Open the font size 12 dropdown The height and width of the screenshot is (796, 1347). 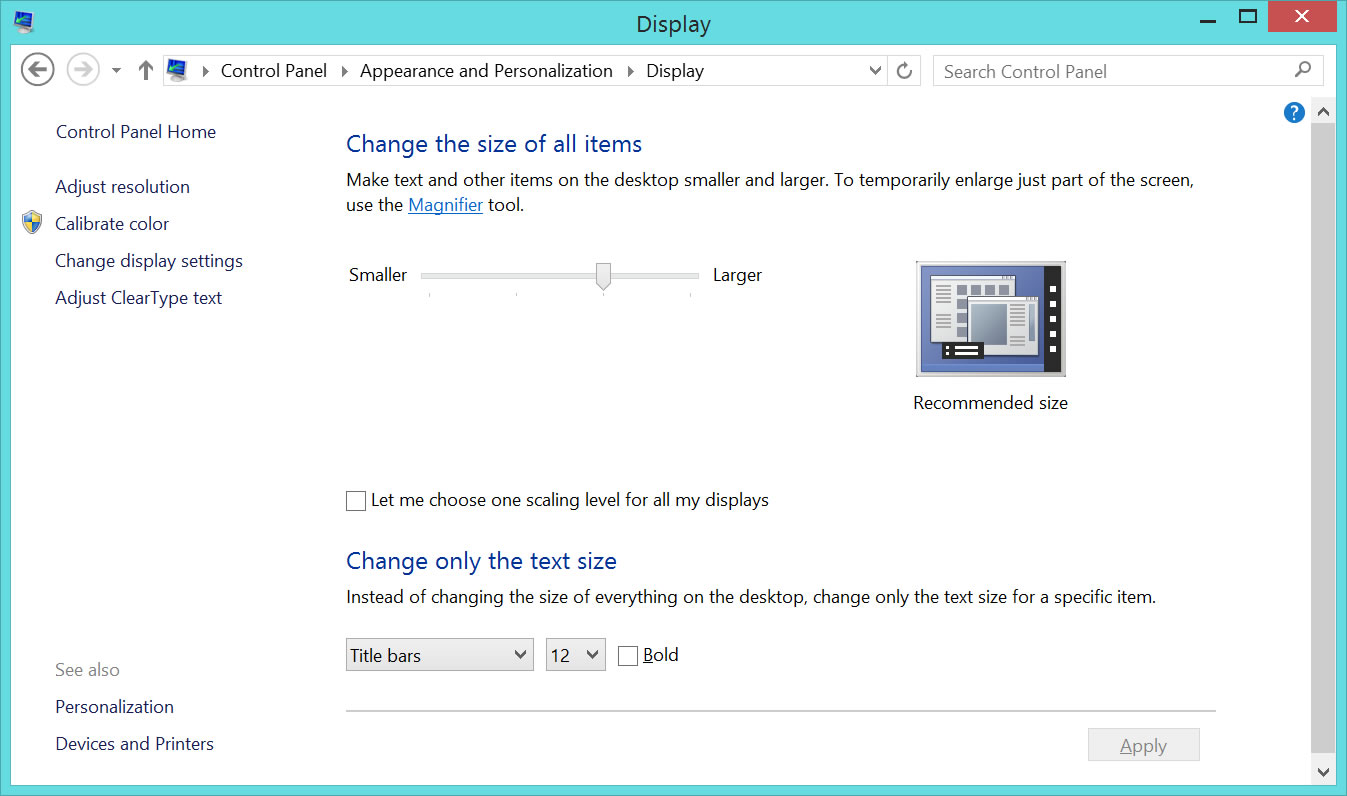click(575, 656)
